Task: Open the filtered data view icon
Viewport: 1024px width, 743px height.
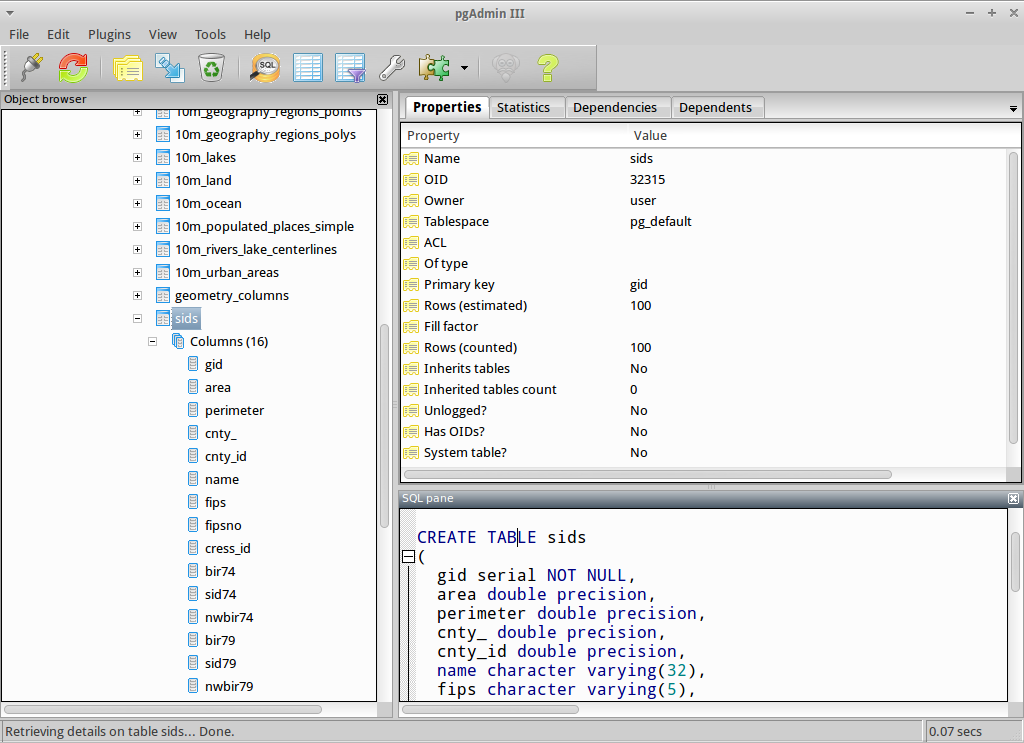Action: pyautogui.click(x=349, y=68)
